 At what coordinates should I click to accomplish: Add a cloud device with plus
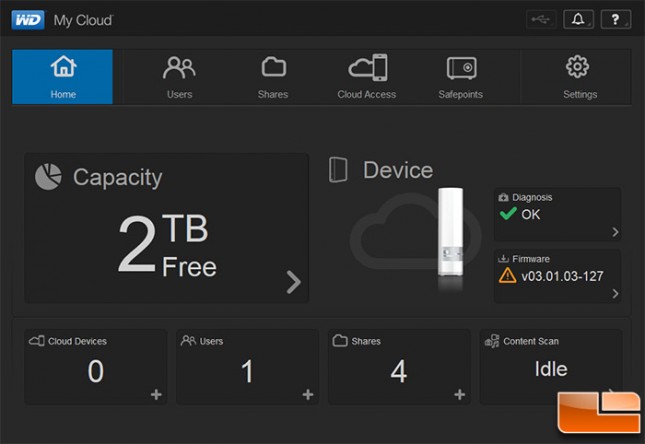pyautogui.click(x=156, y=395)
